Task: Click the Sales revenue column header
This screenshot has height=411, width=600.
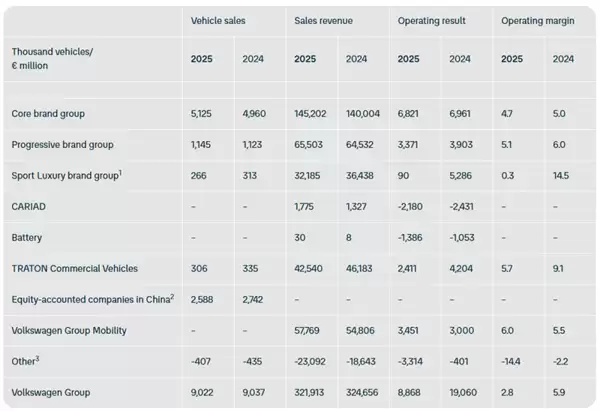Action: (x=323, y=20)
